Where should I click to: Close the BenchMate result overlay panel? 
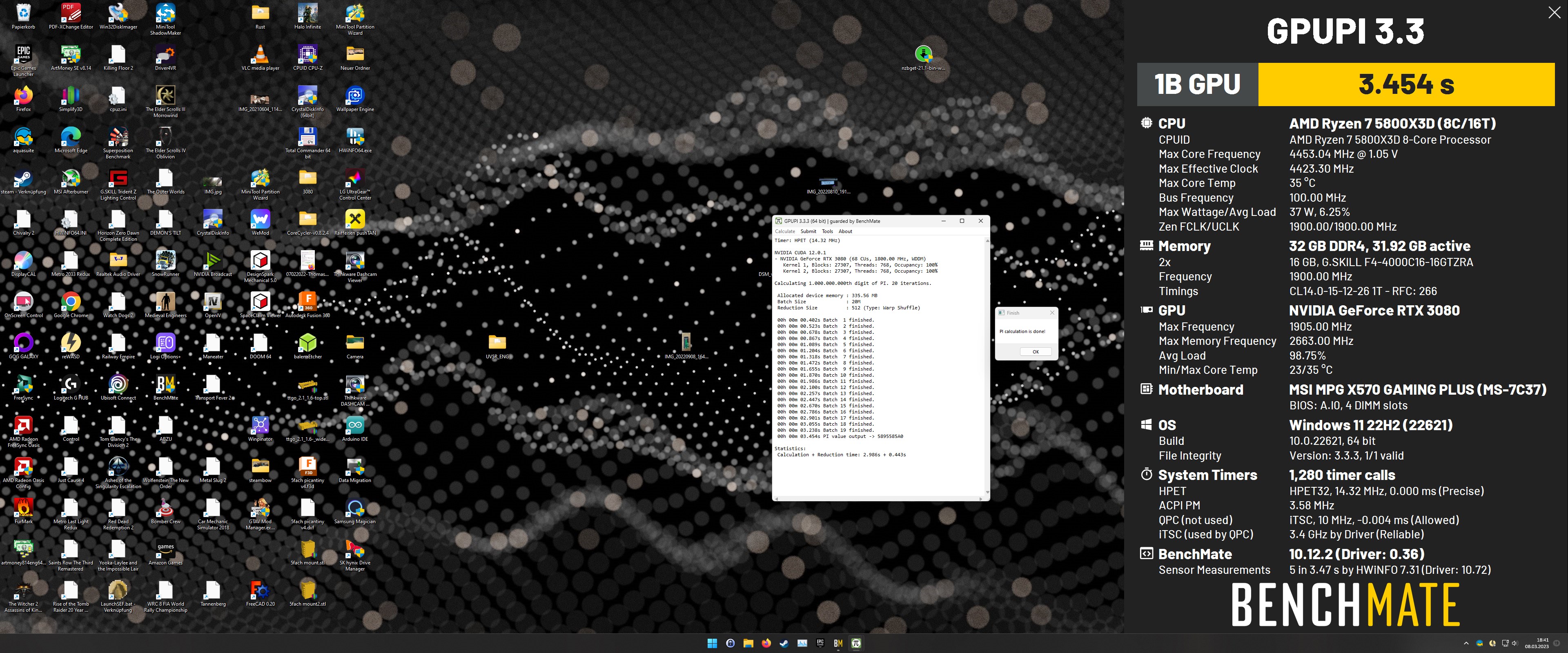pyautogui.click(x=1554, y=13)
